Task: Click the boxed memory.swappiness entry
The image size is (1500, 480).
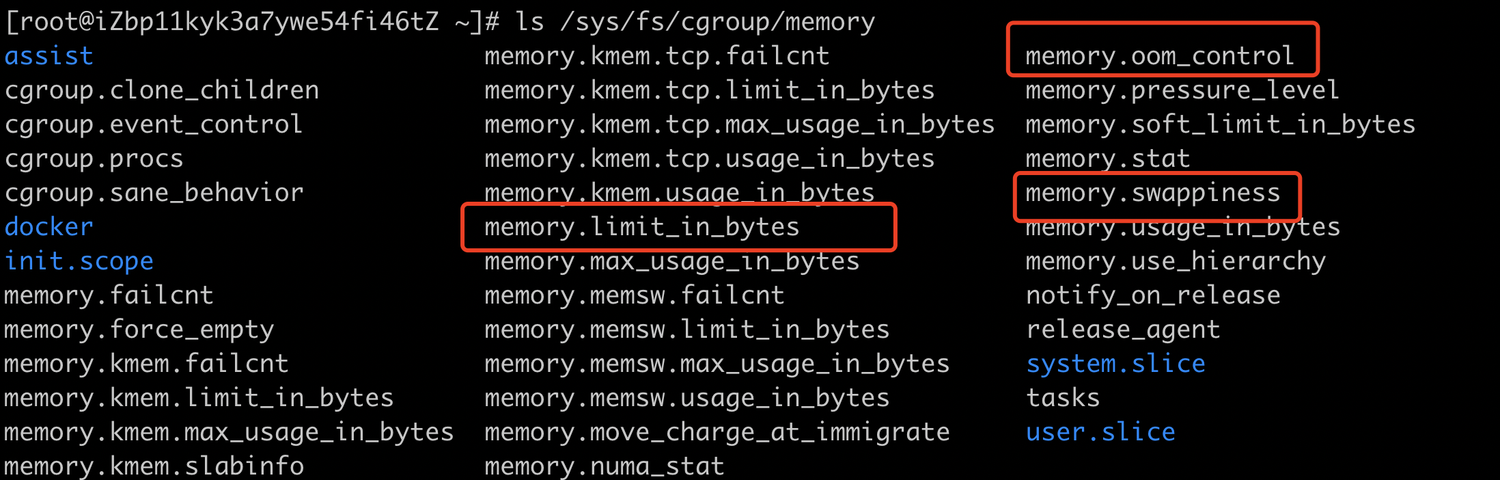Action: coord(1153,193)
